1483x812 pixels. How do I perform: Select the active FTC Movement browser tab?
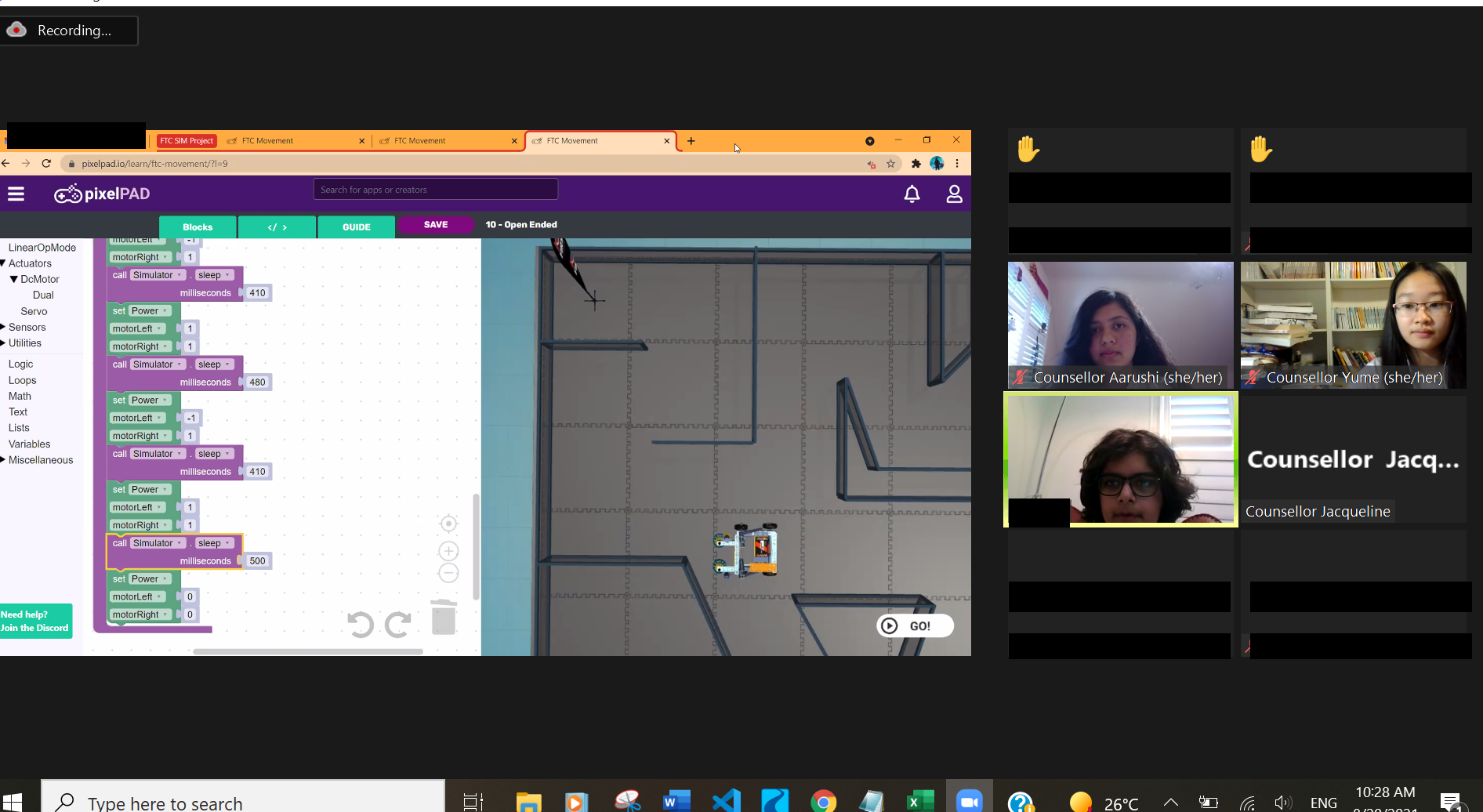coord(600,141)
